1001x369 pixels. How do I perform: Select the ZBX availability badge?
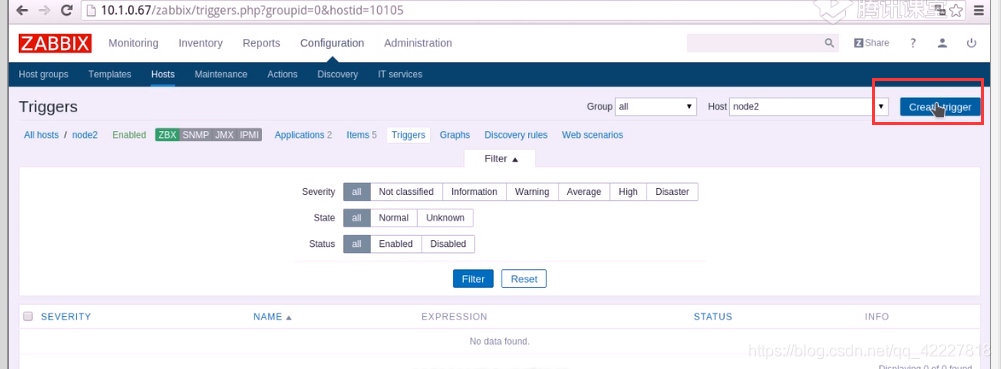point(167,135)
